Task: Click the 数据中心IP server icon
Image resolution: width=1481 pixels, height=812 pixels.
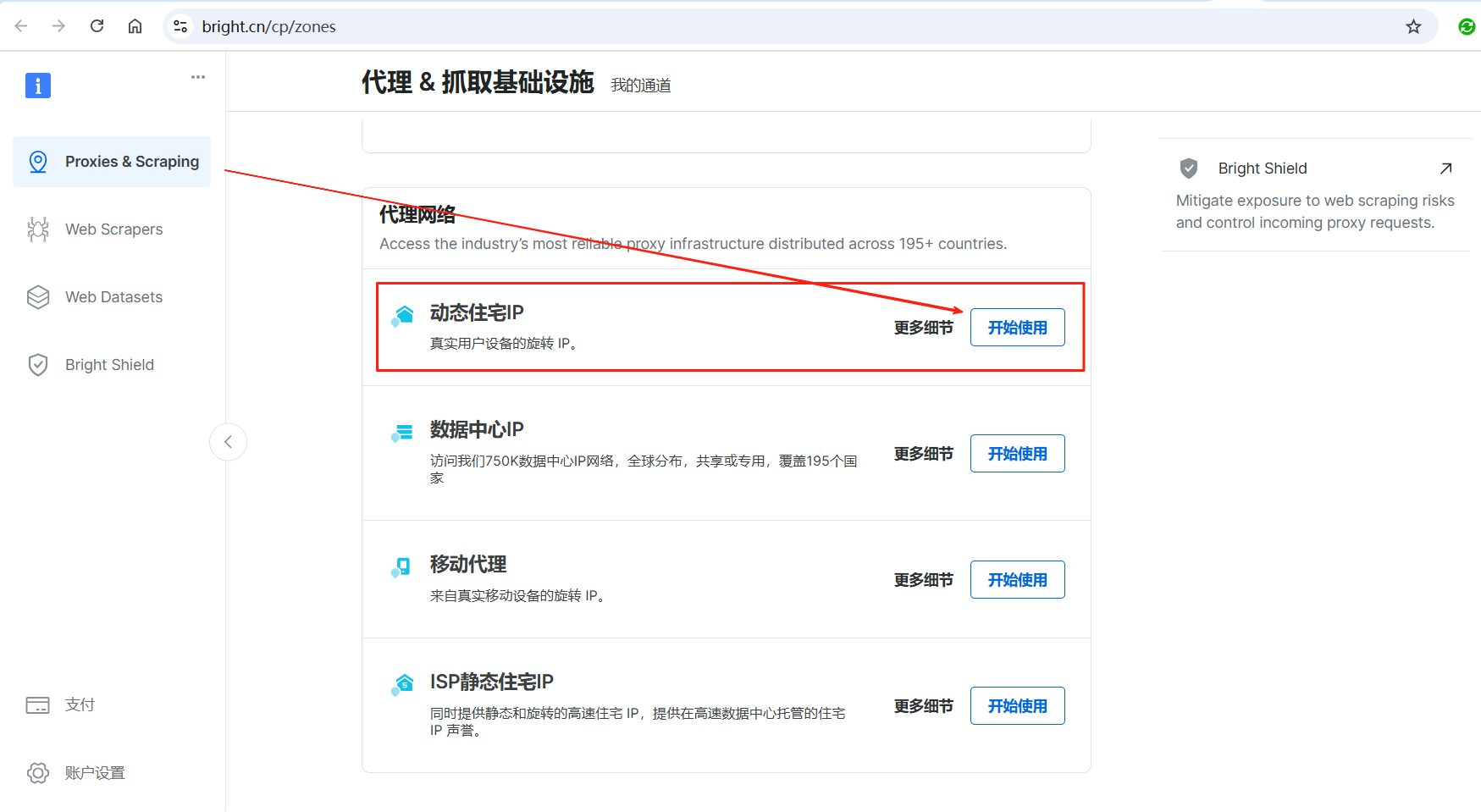Action: 403,433
